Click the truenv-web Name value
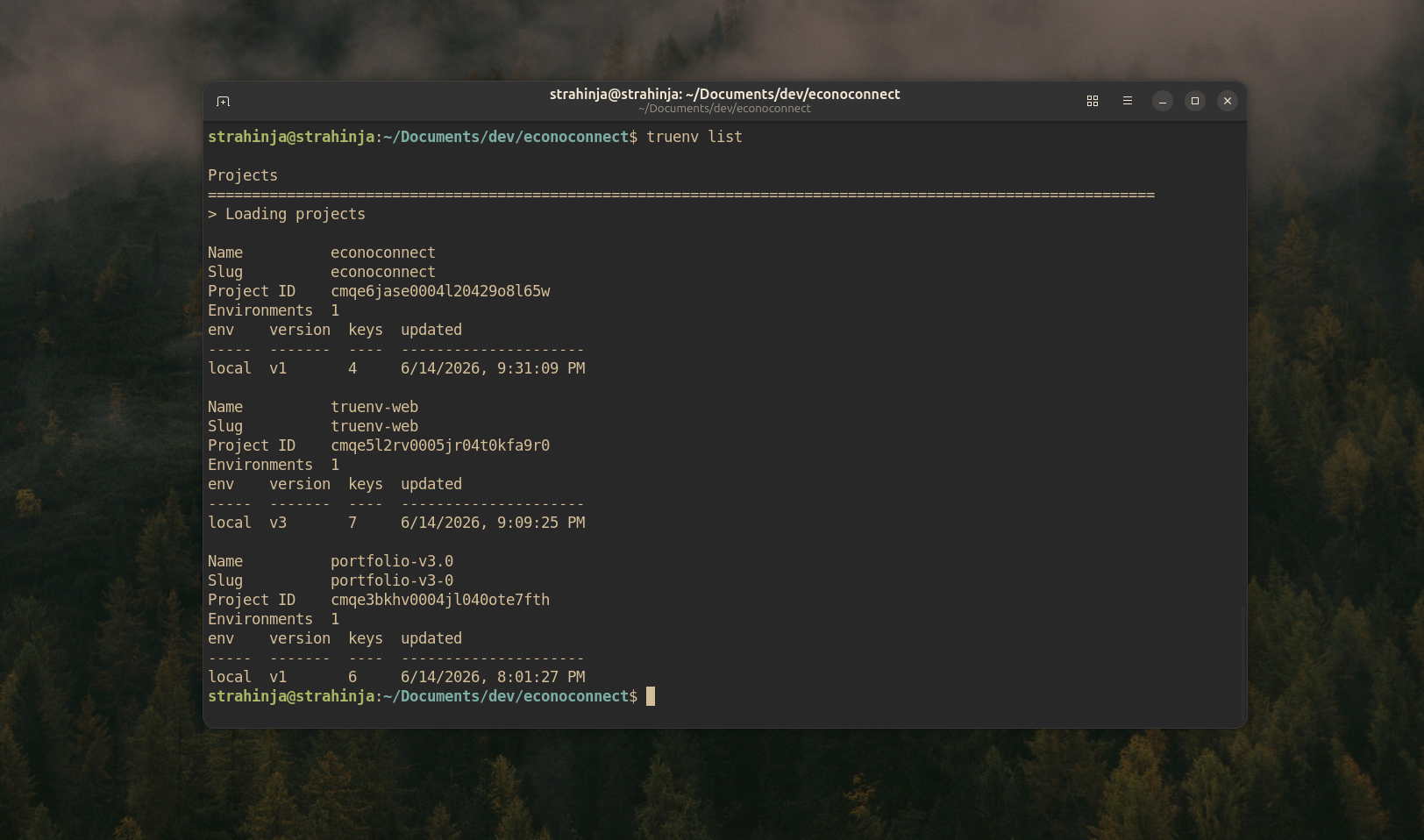 [x=374, y=407]
